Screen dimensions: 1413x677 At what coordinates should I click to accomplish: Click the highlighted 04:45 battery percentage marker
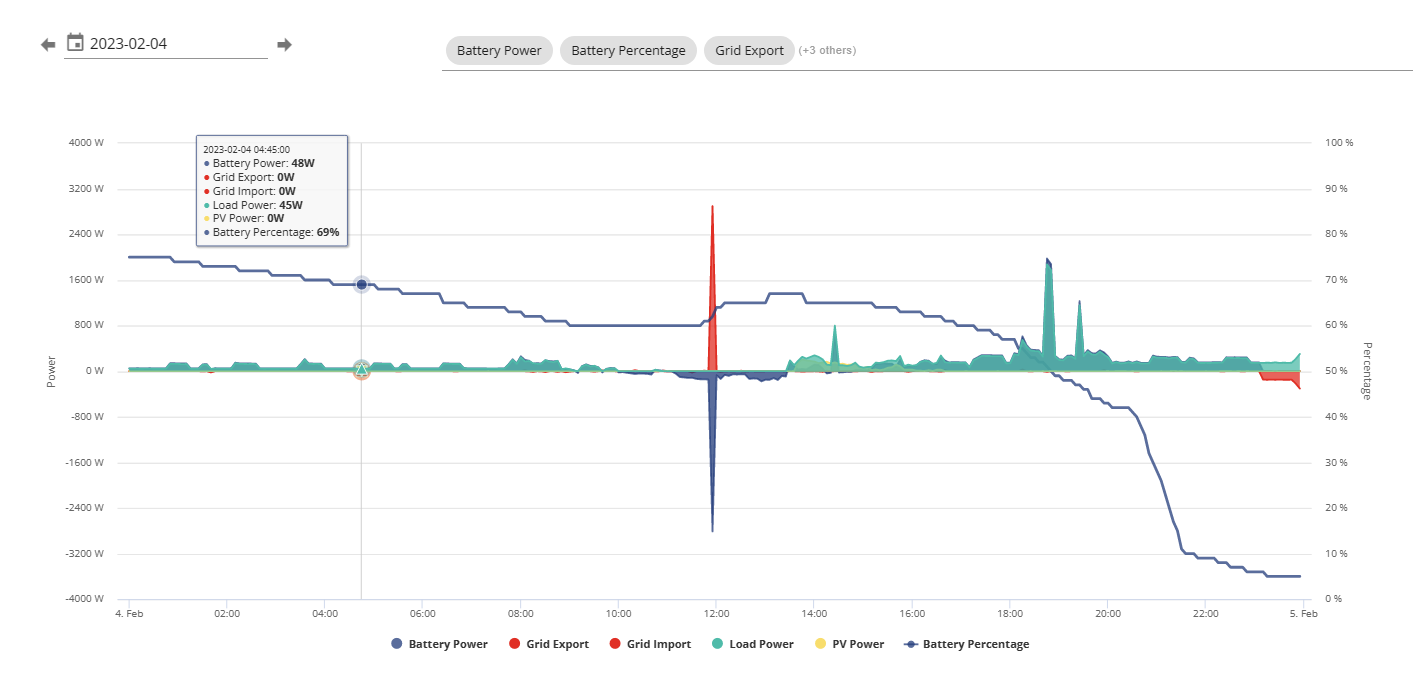coord(362,284)
